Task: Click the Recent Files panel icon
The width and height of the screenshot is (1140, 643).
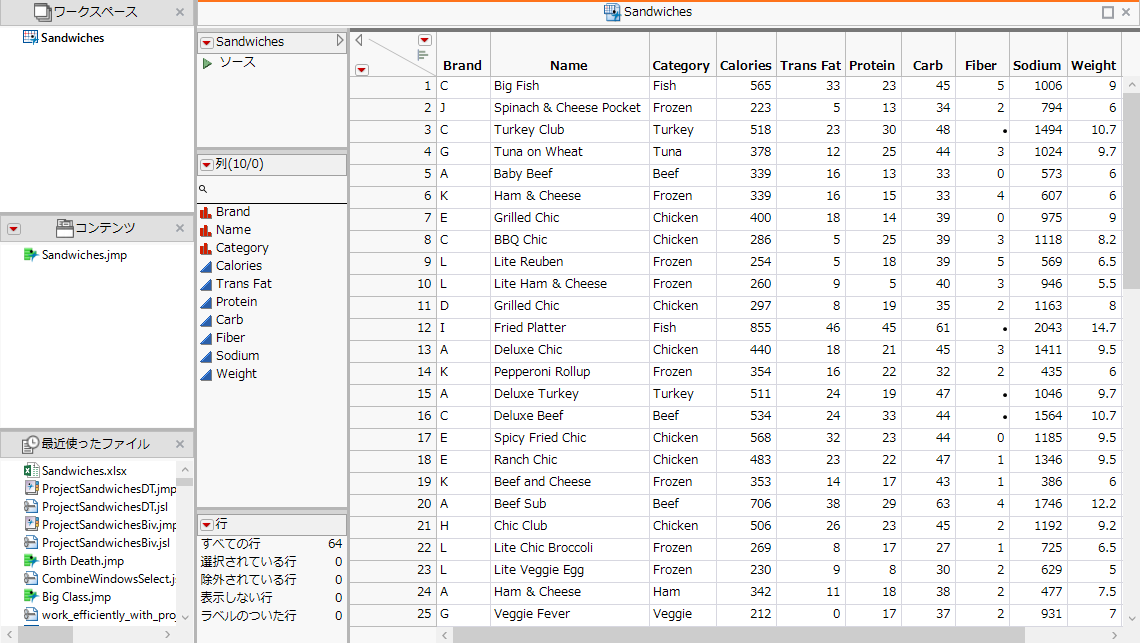Action: click(30, 444)
